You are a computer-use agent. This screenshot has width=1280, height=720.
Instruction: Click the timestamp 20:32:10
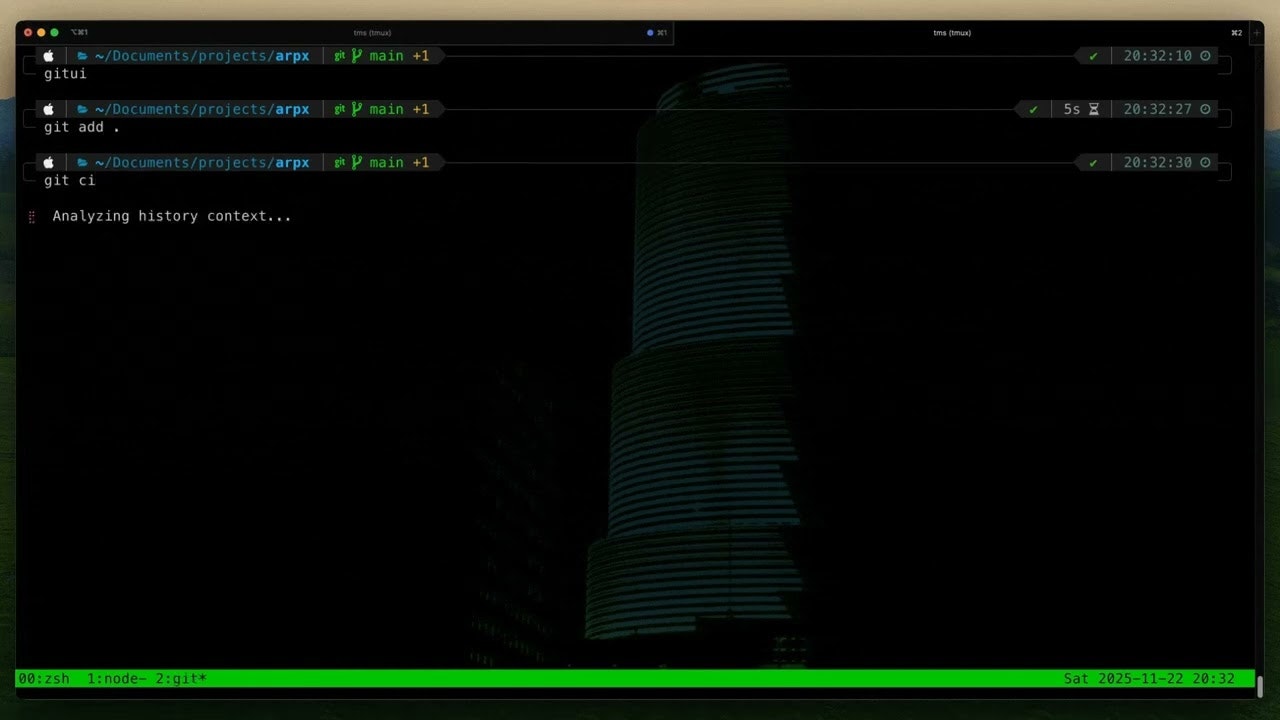click(x=1158, y=56)
